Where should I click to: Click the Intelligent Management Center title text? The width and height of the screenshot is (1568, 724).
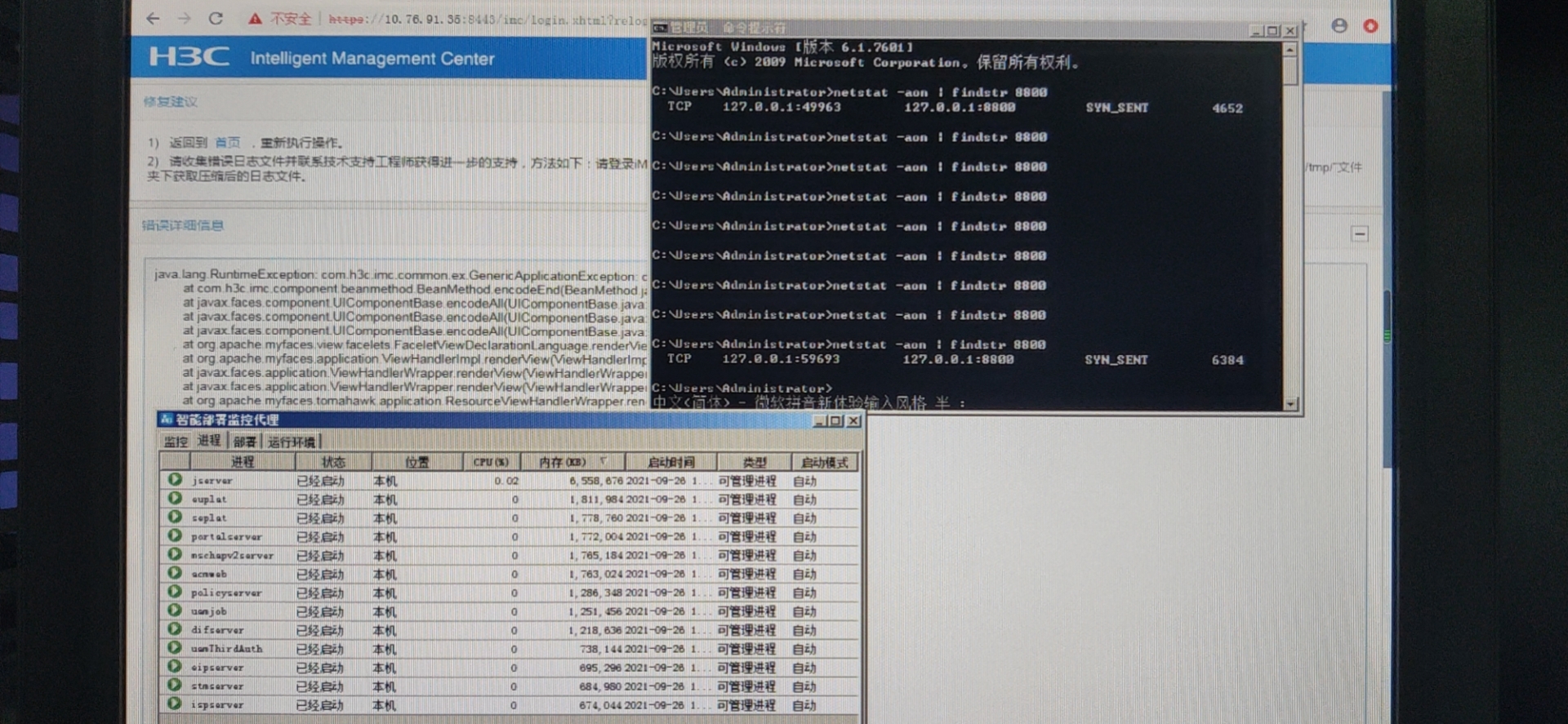[x=372, y=59]
